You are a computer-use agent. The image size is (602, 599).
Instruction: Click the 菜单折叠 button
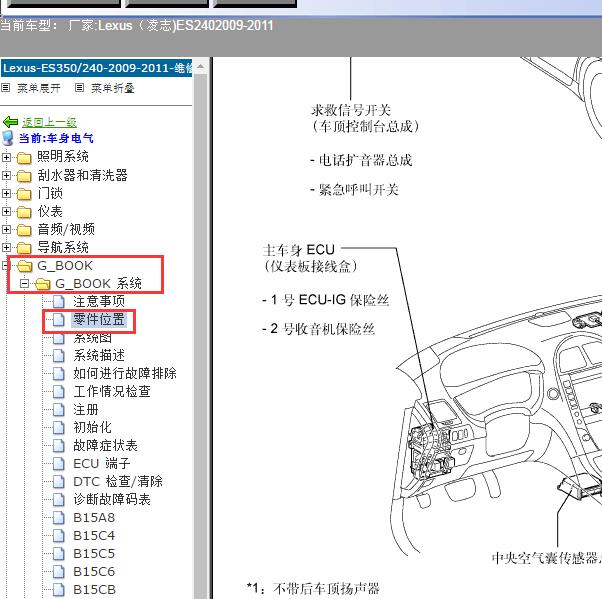pyautogui.click(x=112, y=88)
